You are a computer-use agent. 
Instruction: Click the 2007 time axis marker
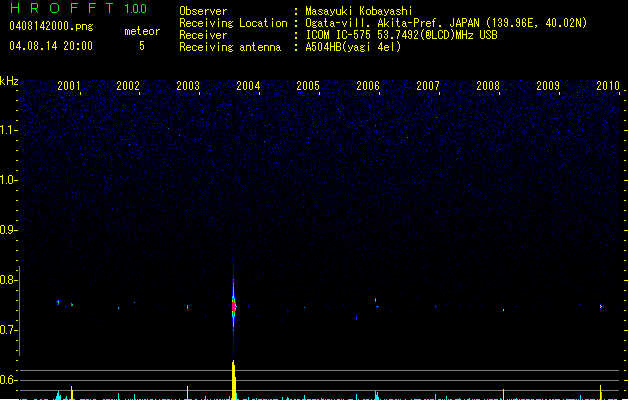428,85
